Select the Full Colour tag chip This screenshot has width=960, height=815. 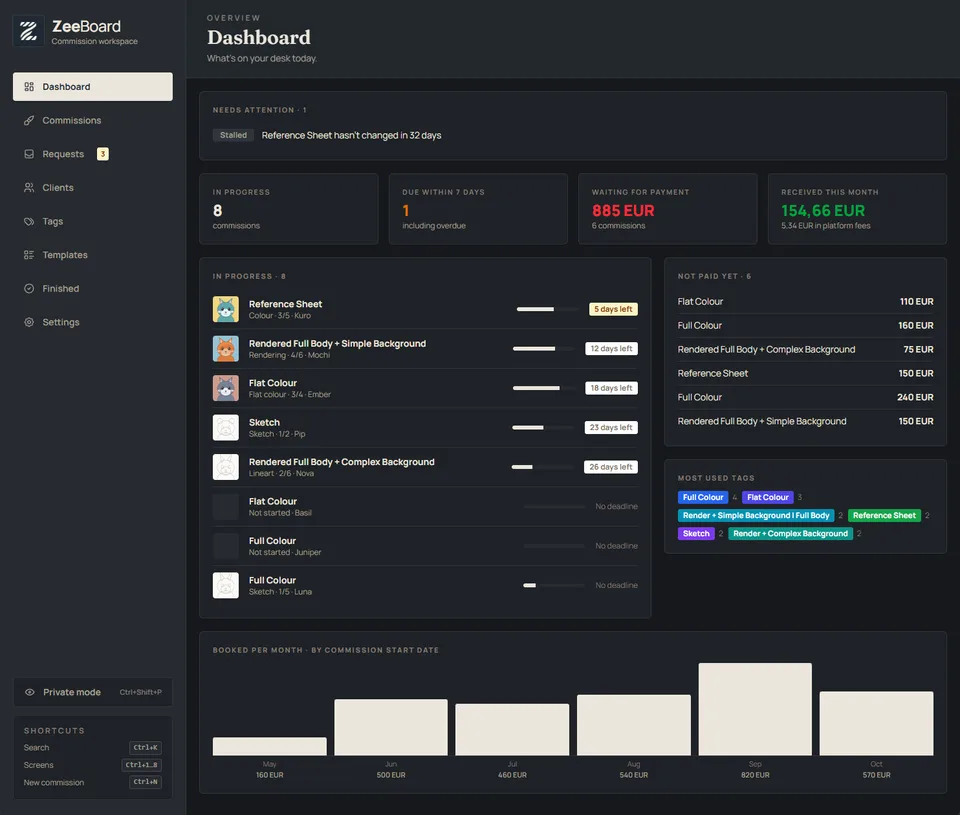tap(703, 498)
